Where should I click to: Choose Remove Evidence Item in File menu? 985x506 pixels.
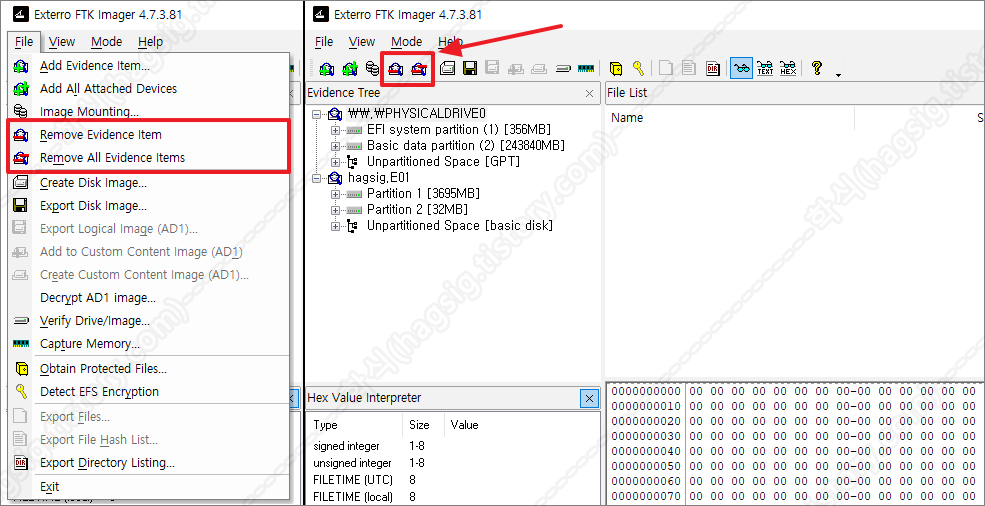[149, 135]
